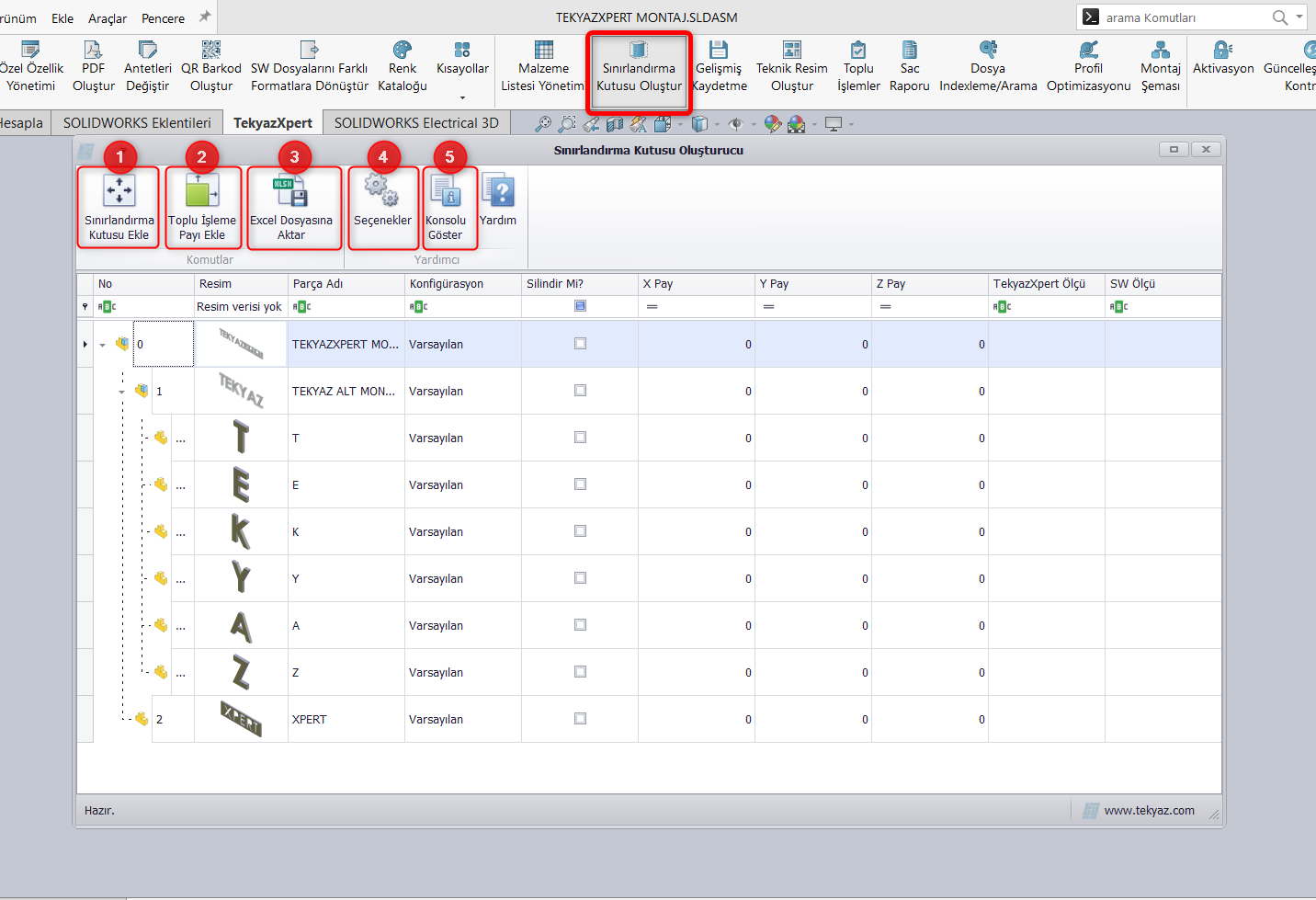Open X Pay filter operator
The height and width of the screenshot is (900, 1316).
tap(652, 307)
